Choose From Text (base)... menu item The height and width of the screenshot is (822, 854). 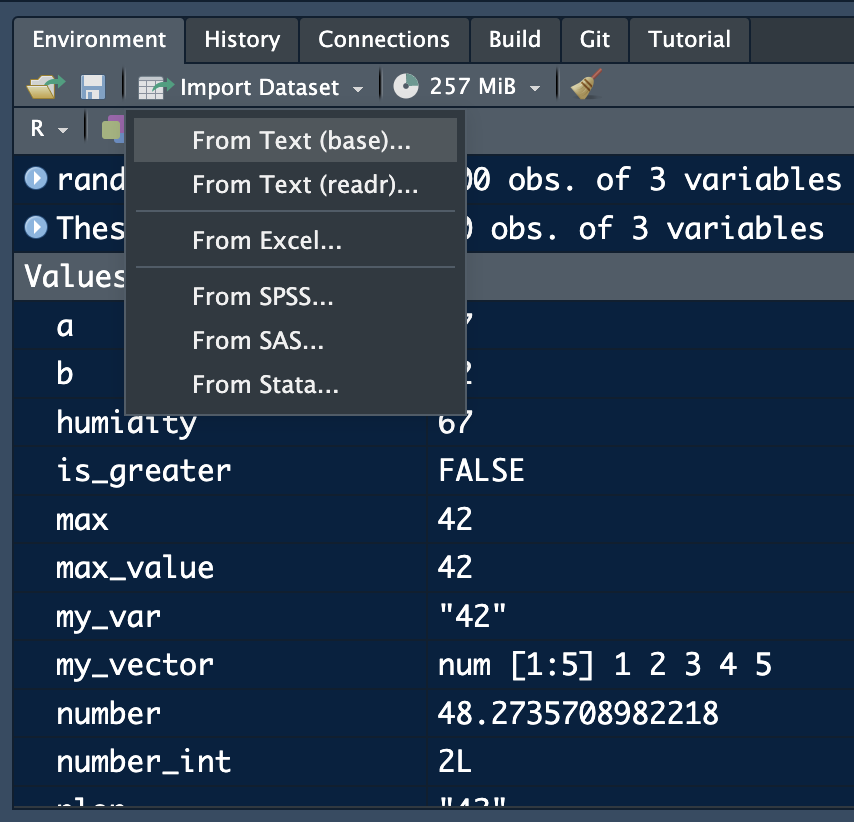(301, 141)
